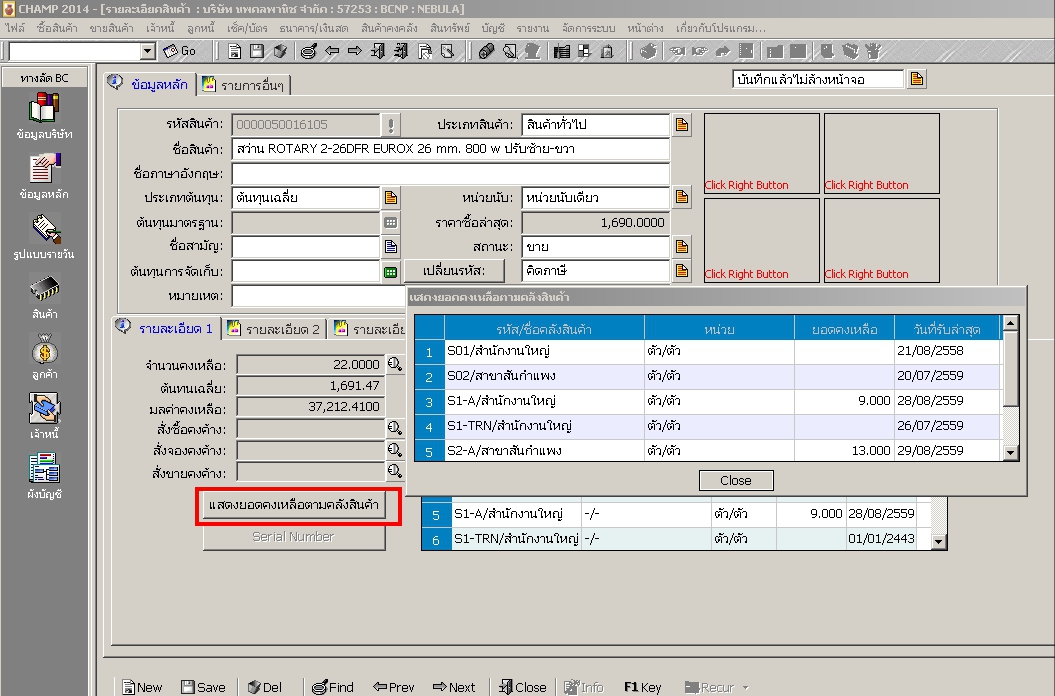This screenshot has width=1055, height=696.
Task: Click the Save button in bottom bar
Action: [x=203, y=687]
